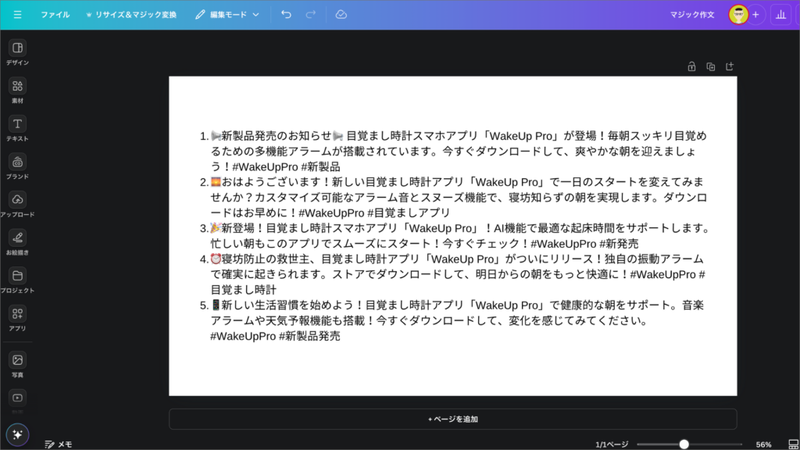This screenshot has height=450, width=800.
Task: Open the アプリ panel
Action: click(17, 319)
